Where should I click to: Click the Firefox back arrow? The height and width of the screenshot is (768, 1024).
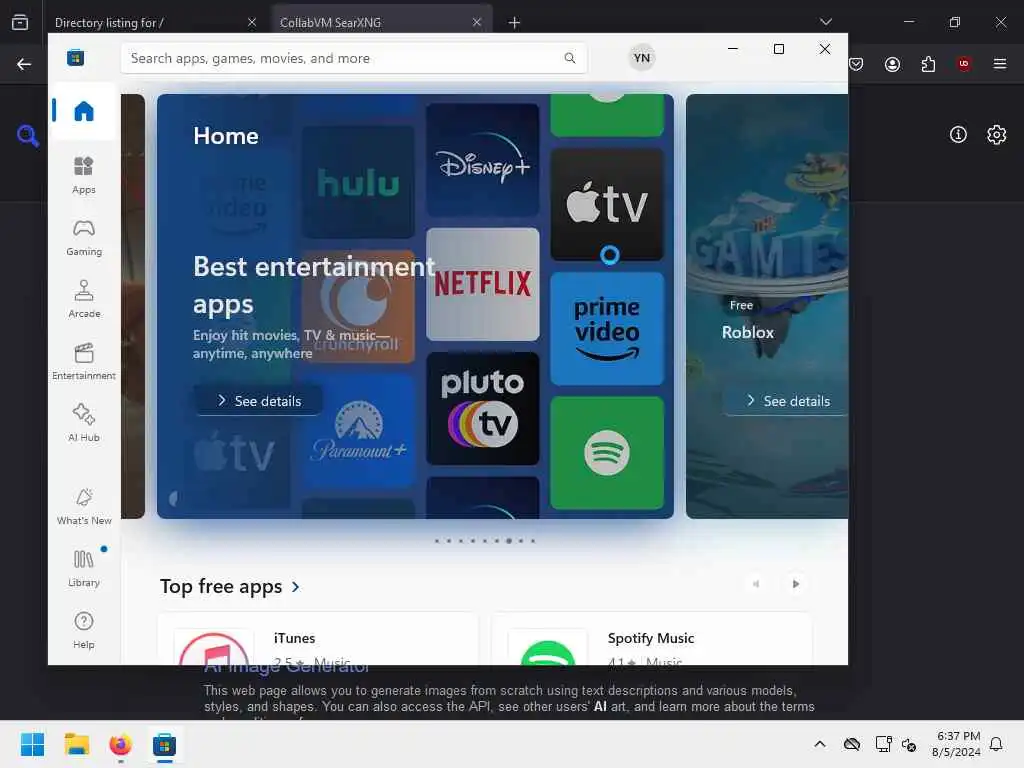point(24,64)
